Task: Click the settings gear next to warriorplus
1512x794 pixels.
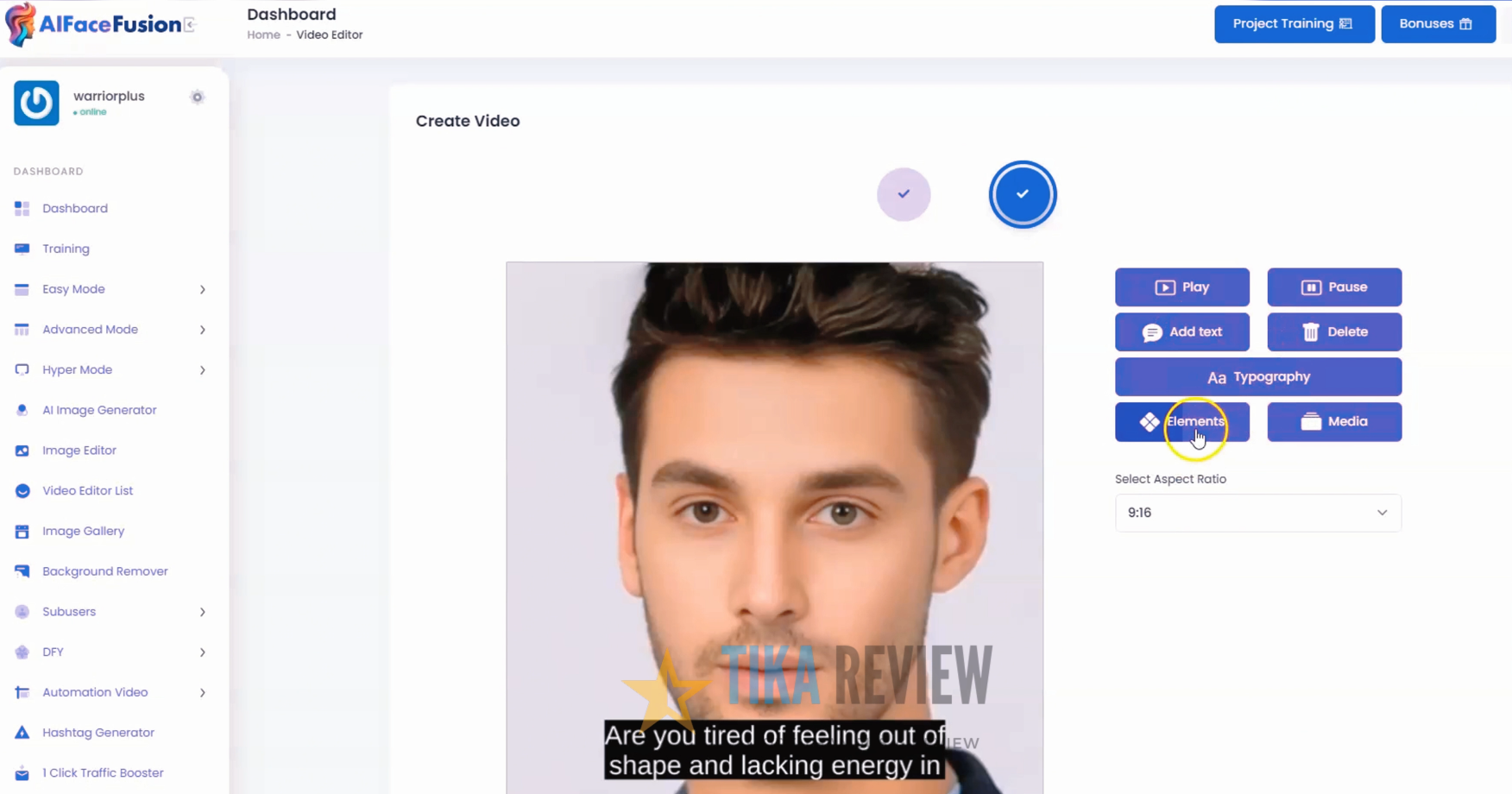Action: pyautogui.click(x=197, y=97)
